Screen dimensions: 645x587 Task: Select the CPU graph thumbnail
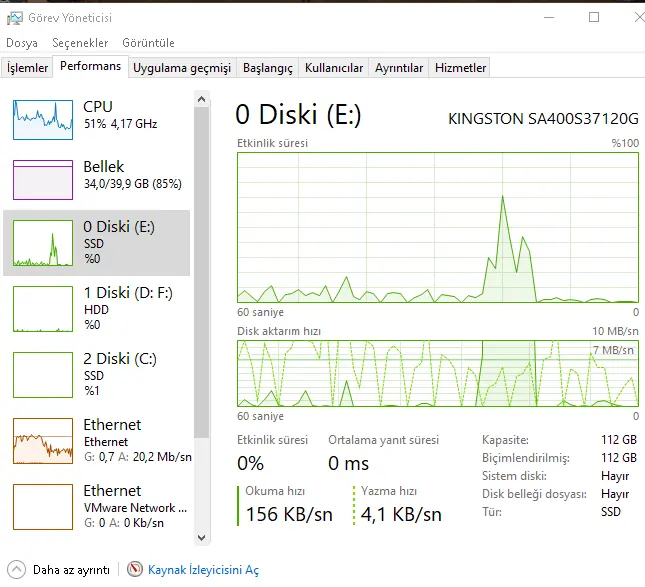(x=43, y=120)
